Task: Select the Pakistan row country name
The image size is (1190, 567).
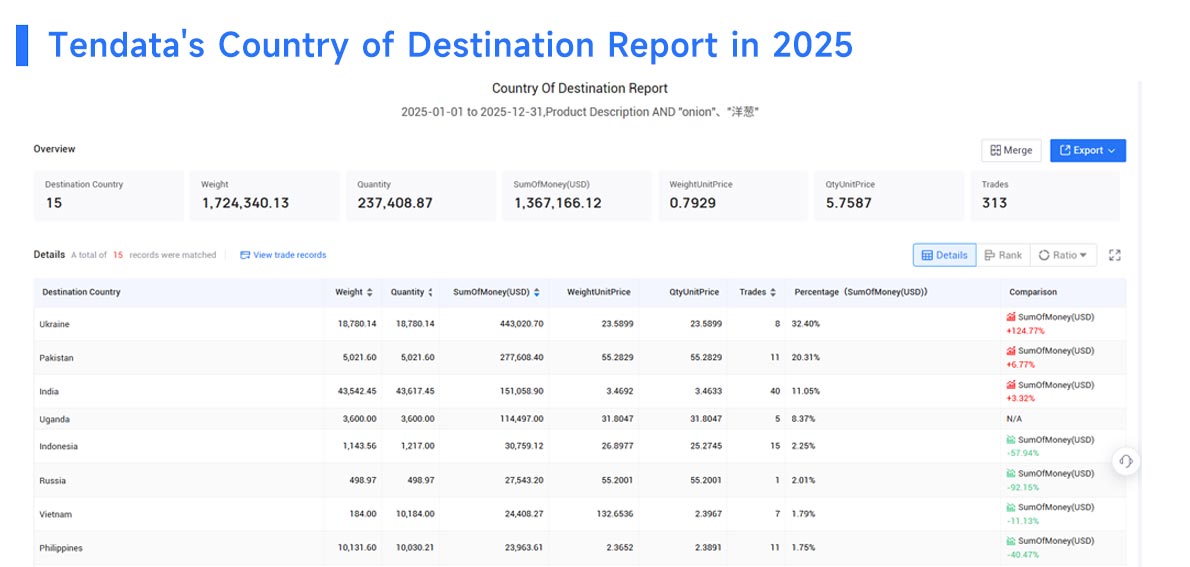Action: [57, 358]
